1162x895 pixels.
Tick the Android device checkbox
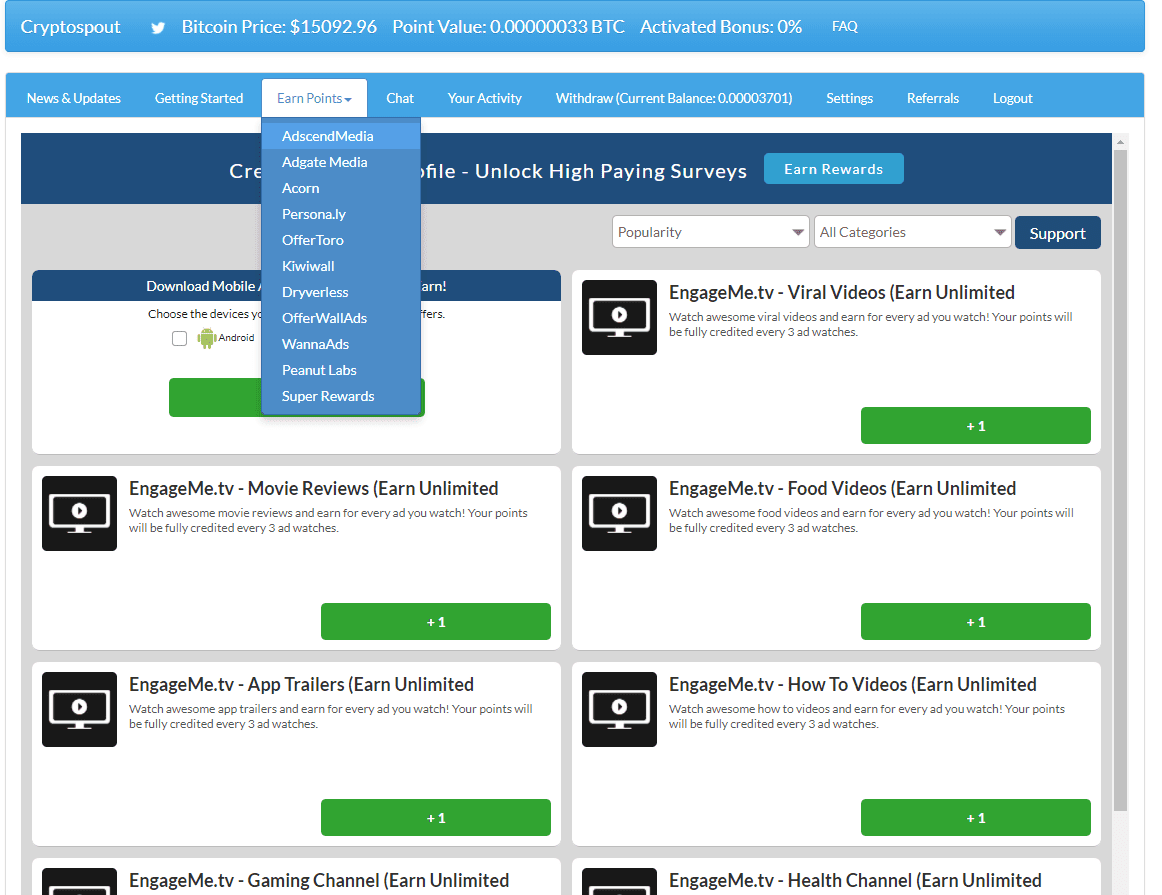tap(179, 339)
